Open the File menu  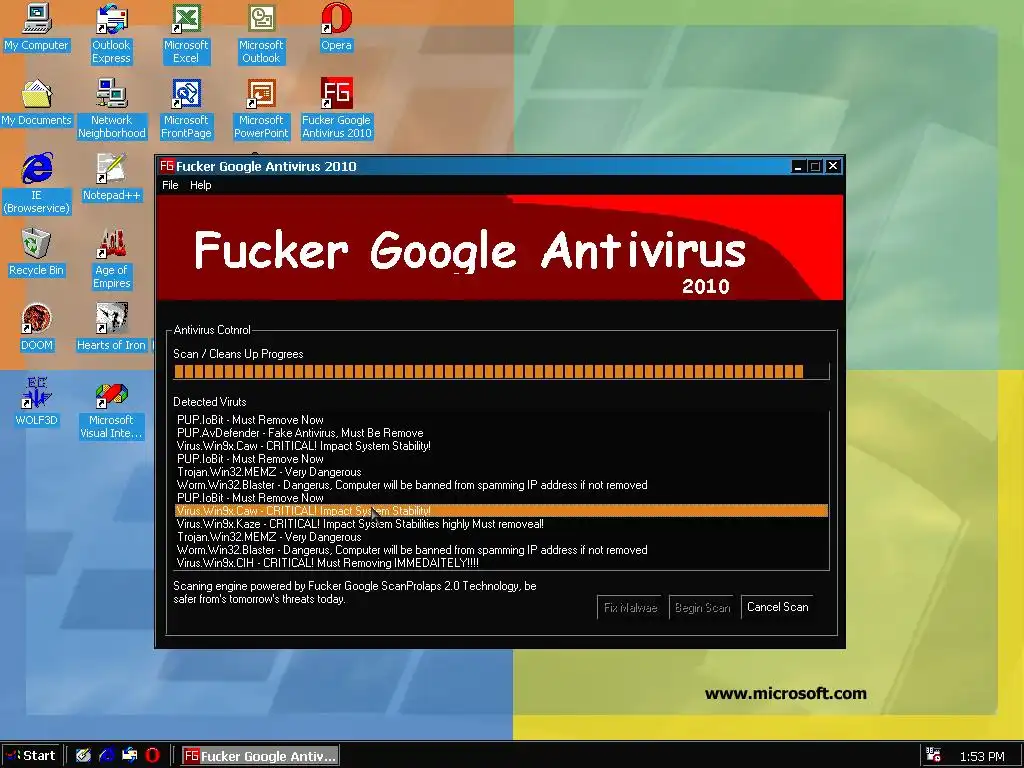coord(170,185)
